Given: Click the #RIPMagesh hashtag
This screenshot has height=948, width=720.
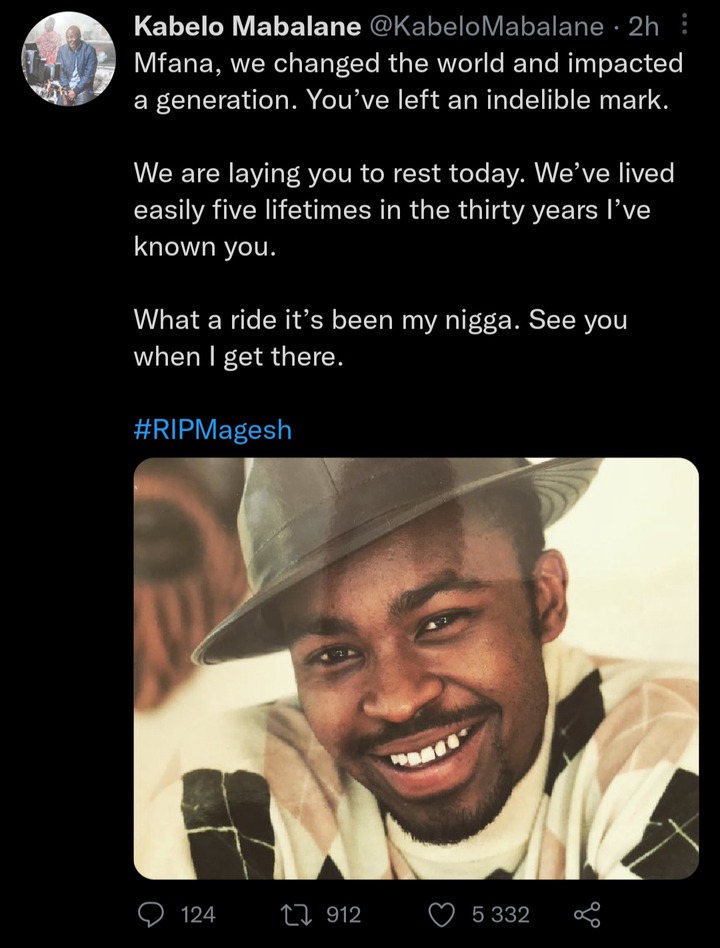Looking at the screenshot, I should click(x=213, y=430).
